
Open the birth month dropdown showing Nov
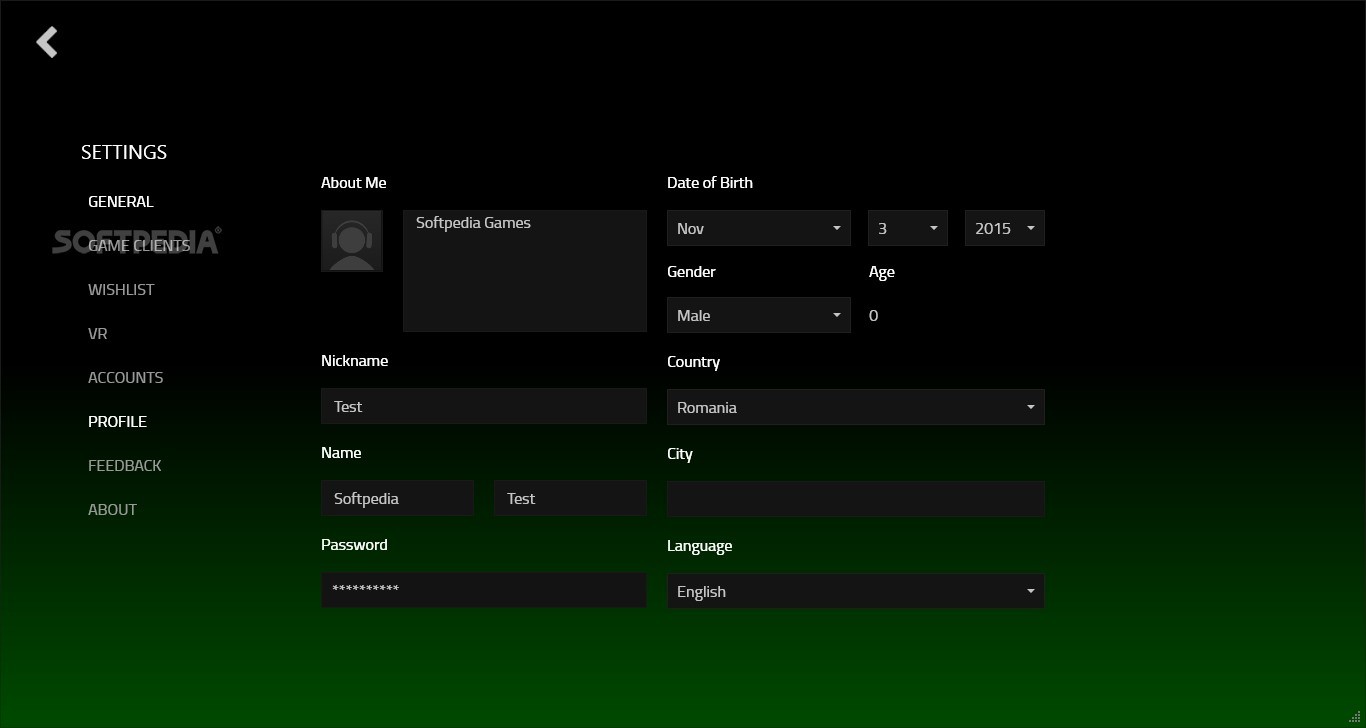[758, 228]
